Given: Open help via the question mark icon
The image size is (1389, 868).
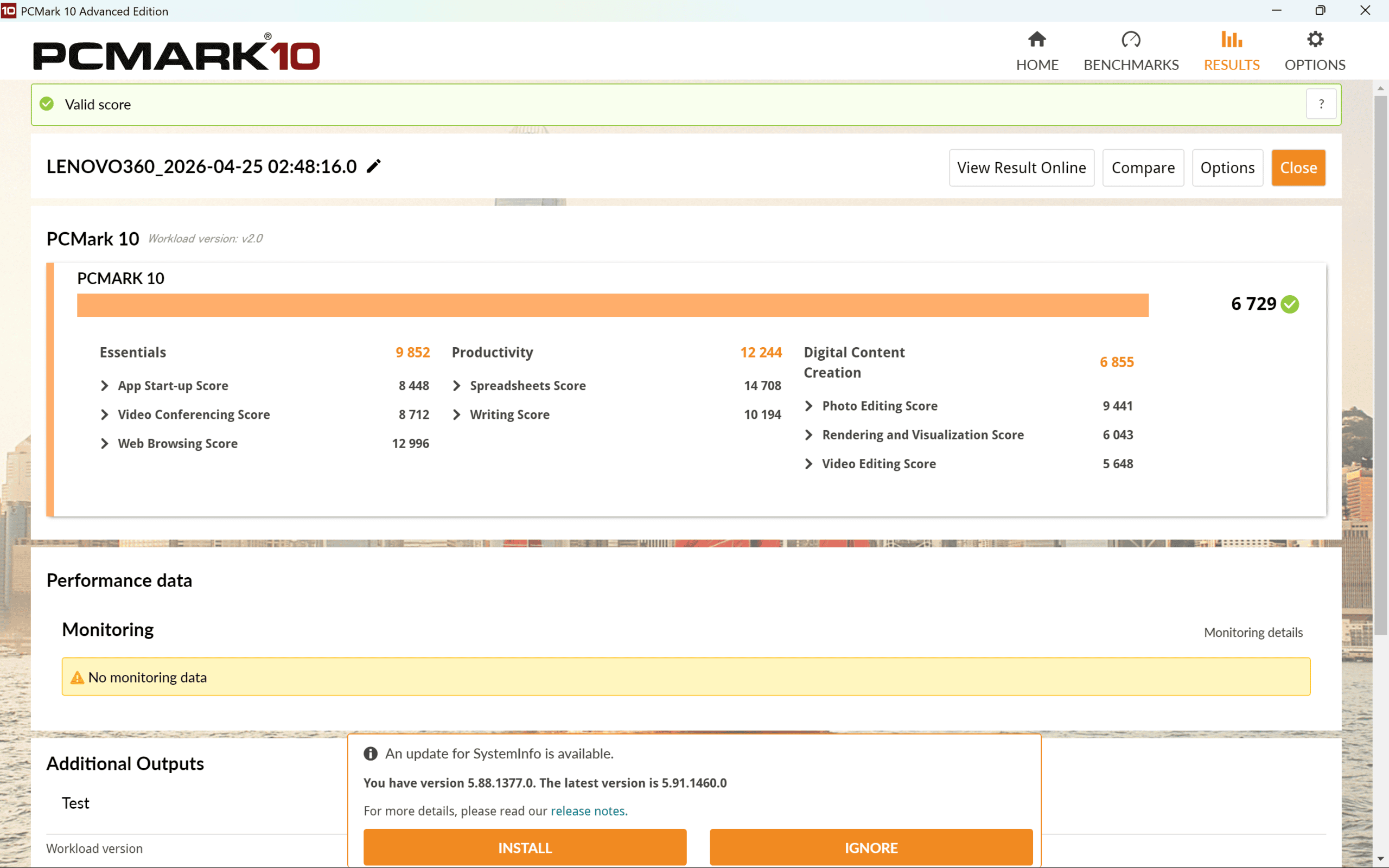Looking at the screenshot, I should click(x=1321, y=104).
